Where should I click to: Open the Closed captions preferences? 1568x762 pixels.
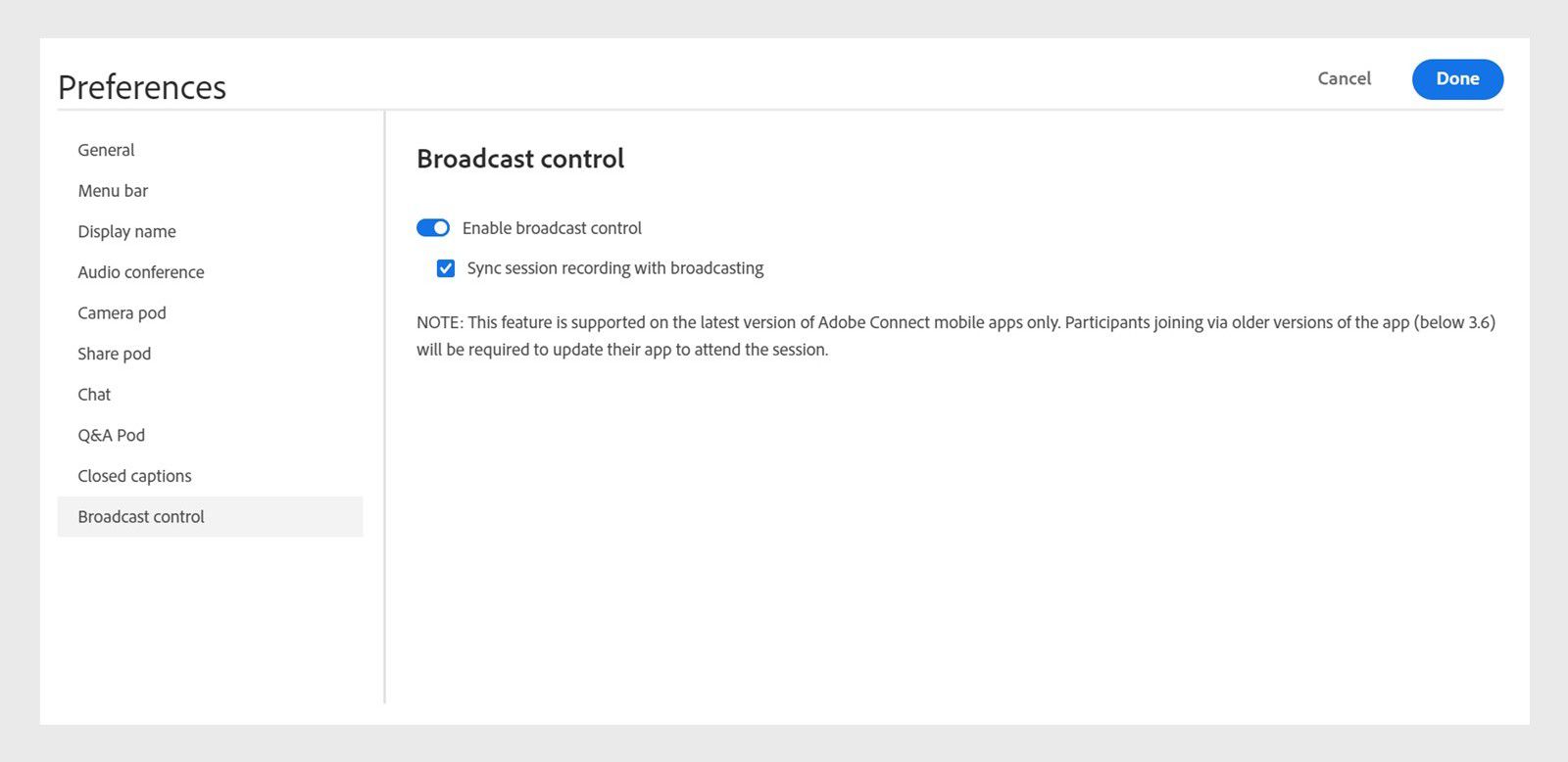pos(134,476)
